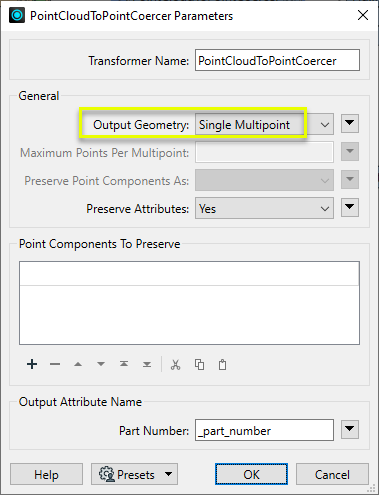Move selected component up one row

[78, 364]
